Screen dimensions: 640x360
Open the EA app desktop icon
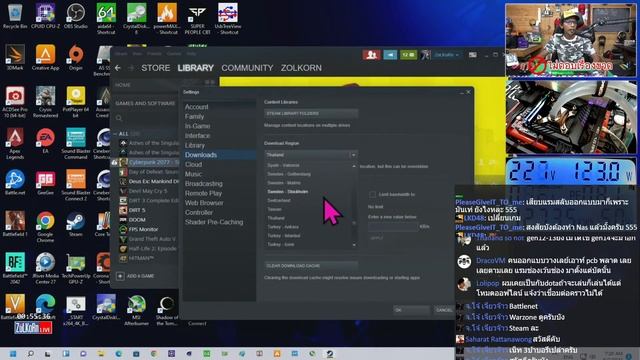(x=45, y=141)
